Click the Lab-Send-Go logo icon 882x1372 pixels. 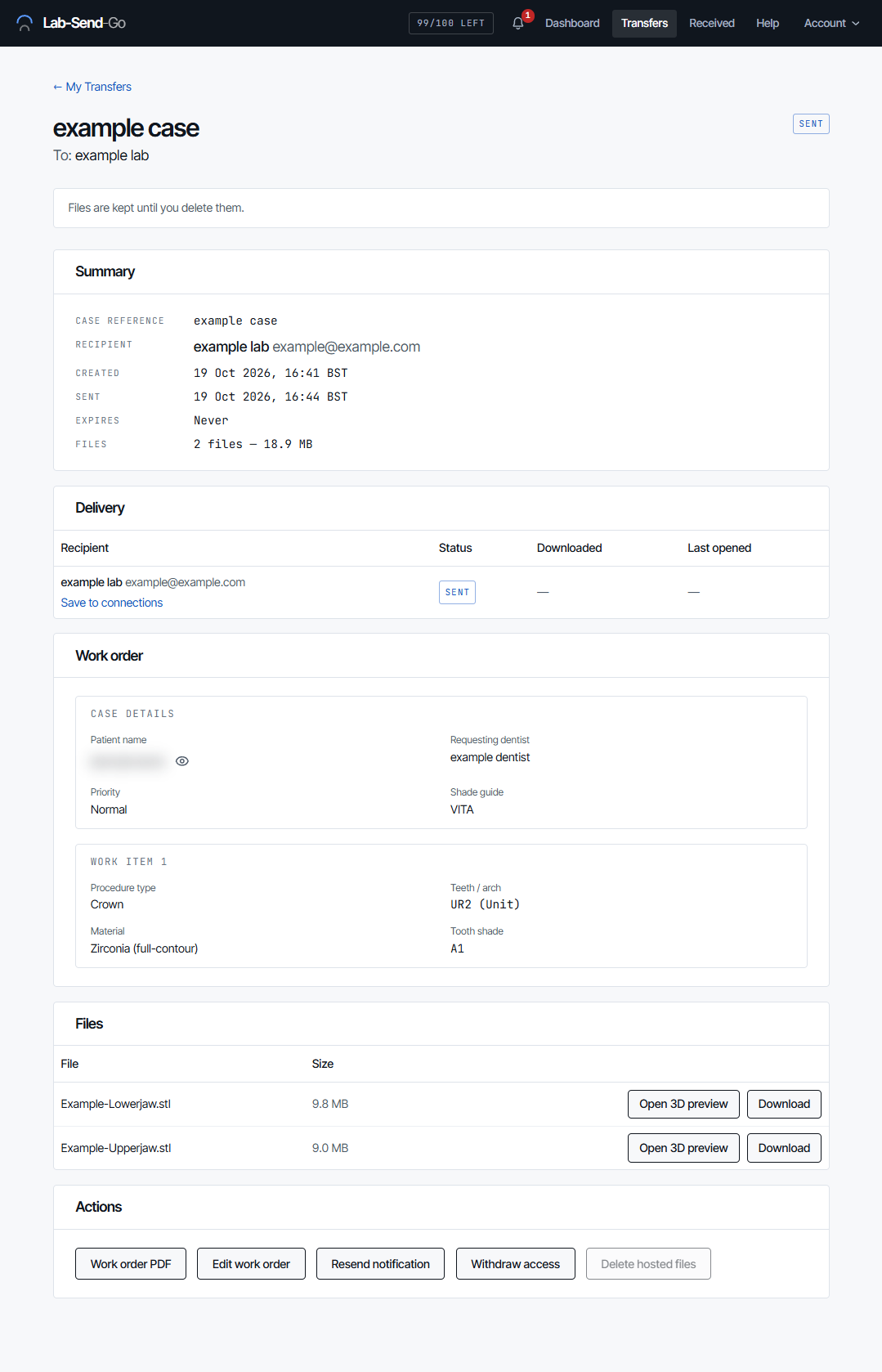point(25,23)
